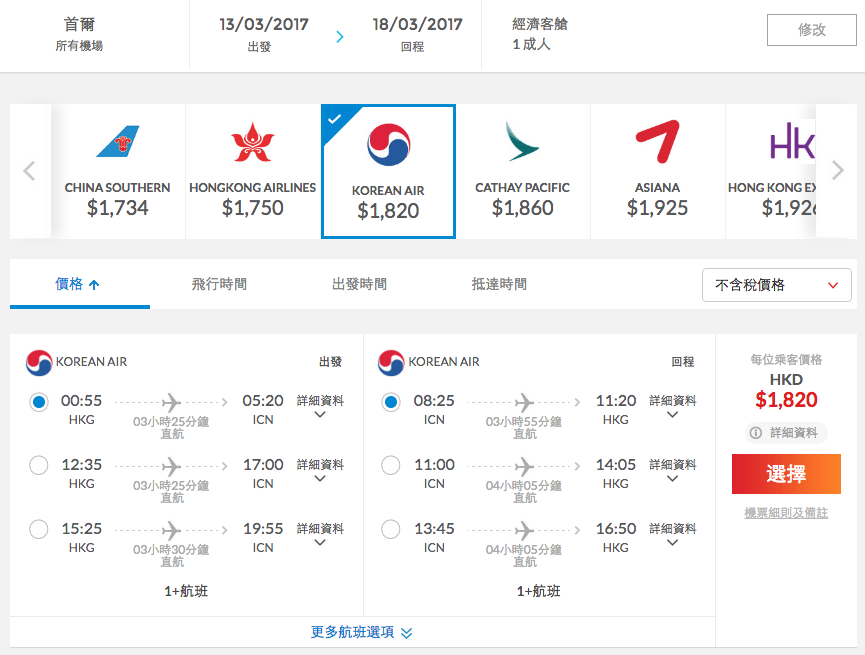Click the info icon beside 詳細資料 under price
This screenshot has width=865, height=655.
coord(756,433)
